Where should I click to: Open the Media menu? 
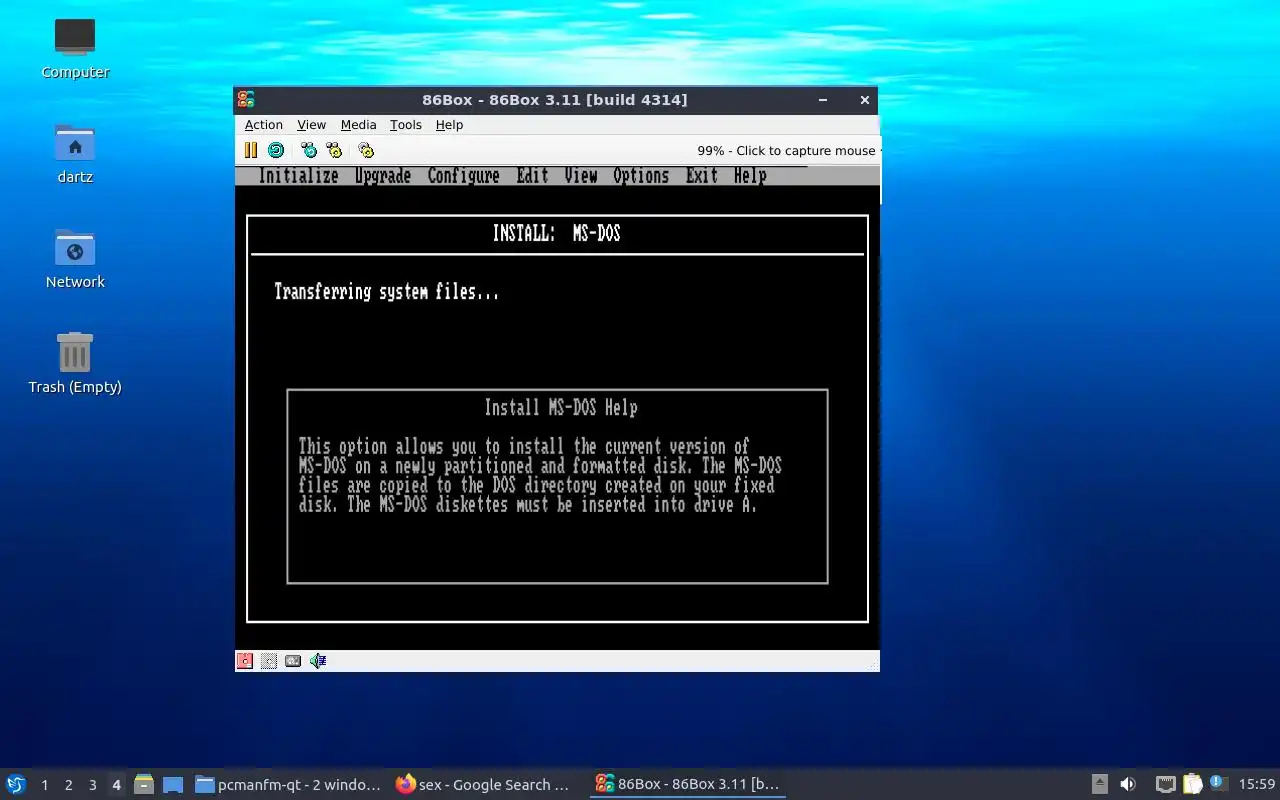(358, 125)
